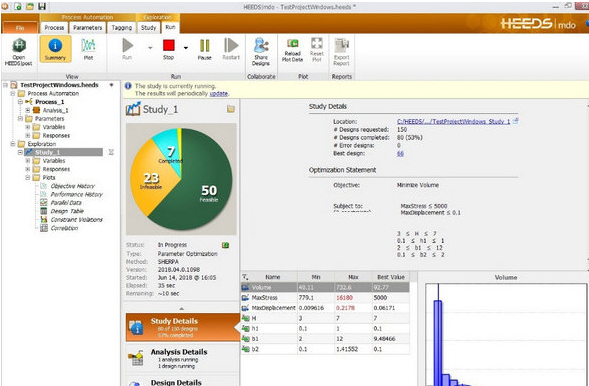The height and width of the screenshot is (386, 589).
Task: Switch to the Process tab
Action: coord(54,28)
